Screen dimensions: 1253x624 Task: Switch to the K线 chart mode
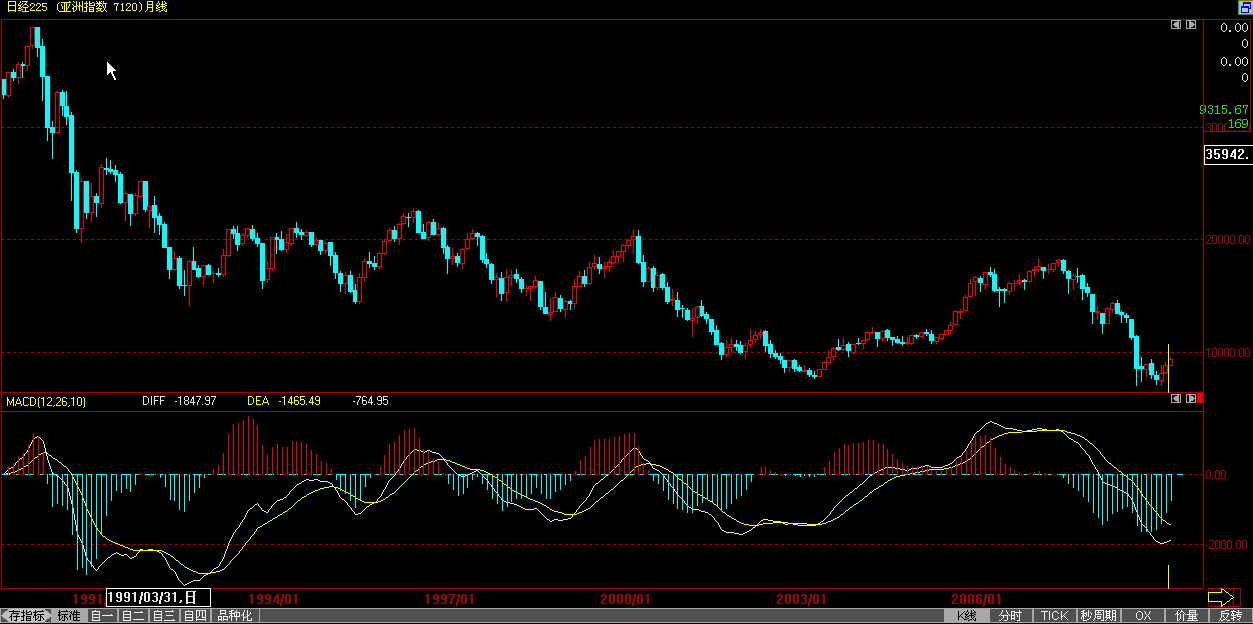click(x=967, y=616)
